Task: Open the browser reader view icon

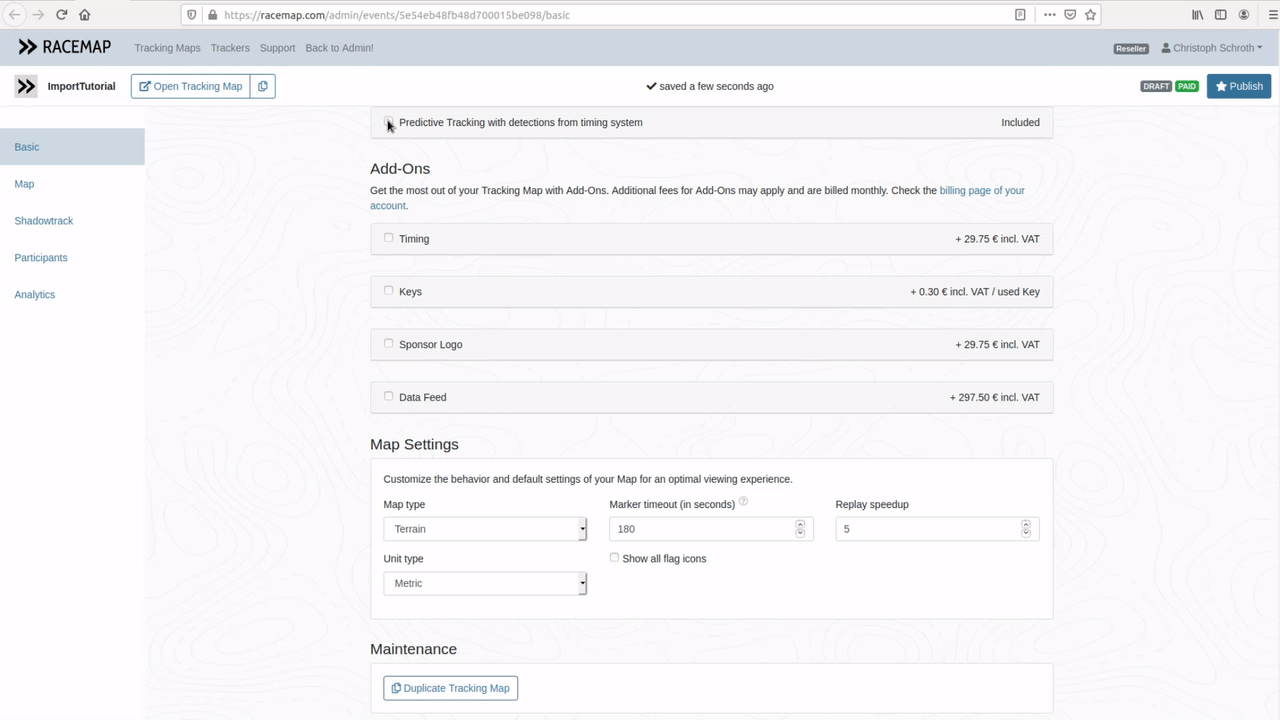Action: pyautogui.click(x=1020, y=15)
